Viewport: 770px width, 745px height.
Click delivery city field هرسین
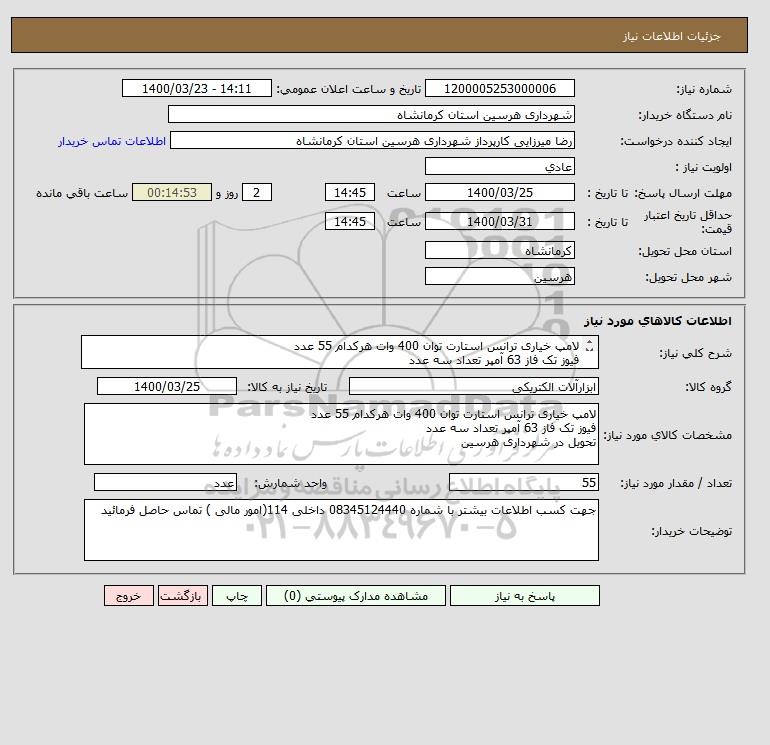[499, 276]
